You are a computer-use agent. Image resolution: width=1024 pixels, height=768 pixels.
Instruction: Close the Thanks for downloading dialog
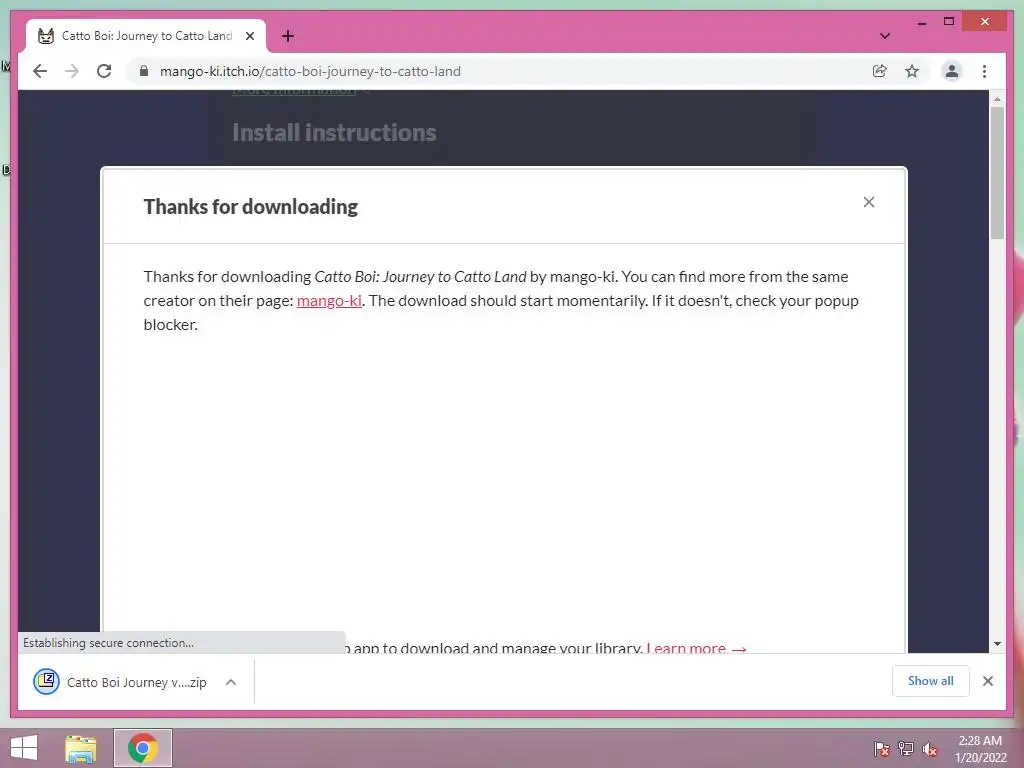869,202
